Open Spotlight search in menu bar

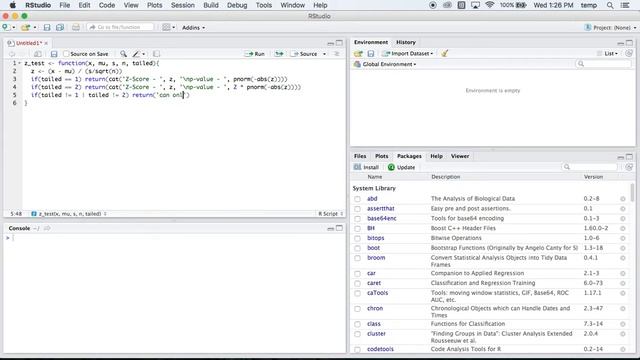(x=610, y=5)
